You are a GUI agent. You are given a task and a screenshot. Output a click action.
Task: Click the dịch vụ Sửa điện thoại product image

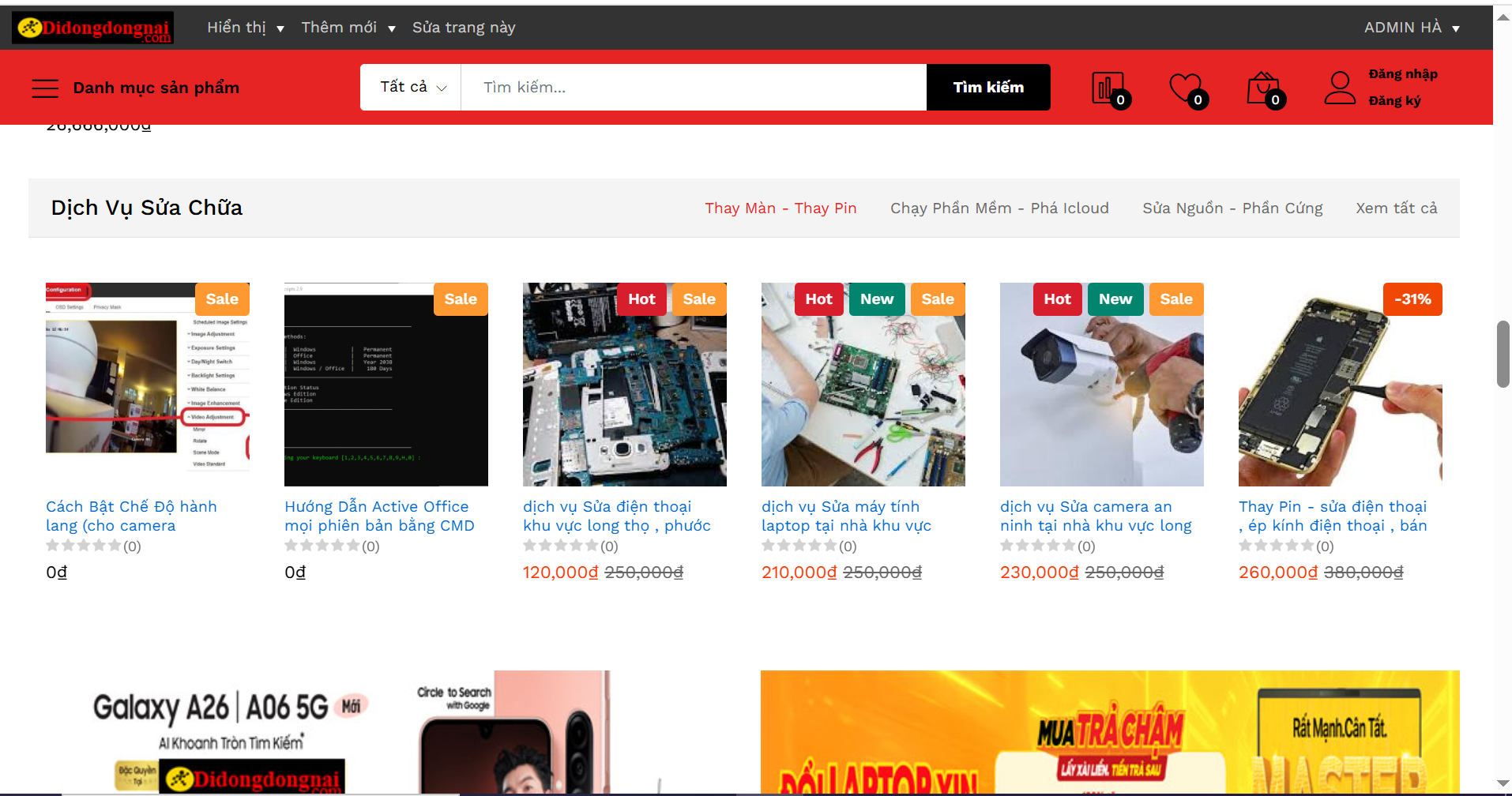click(x=624, y=385)
